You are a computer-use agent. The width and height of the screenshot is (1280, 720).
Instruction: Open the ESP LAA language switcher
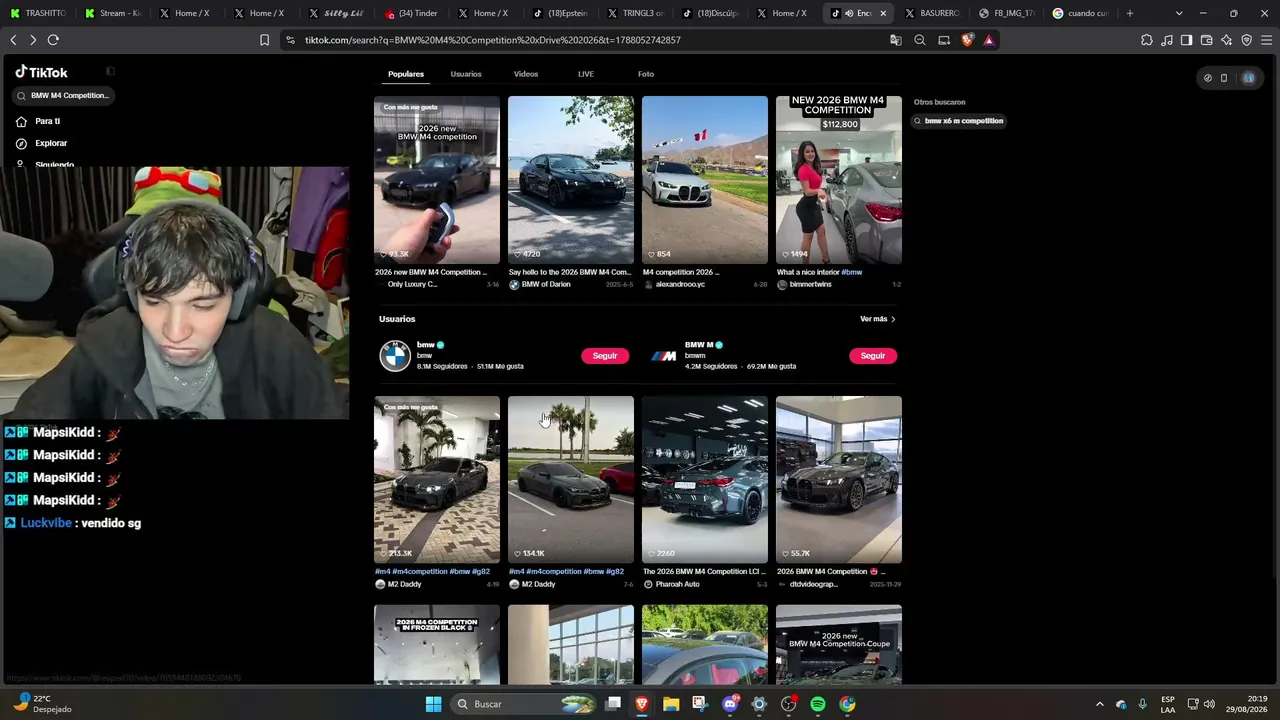coord(1168,704)
